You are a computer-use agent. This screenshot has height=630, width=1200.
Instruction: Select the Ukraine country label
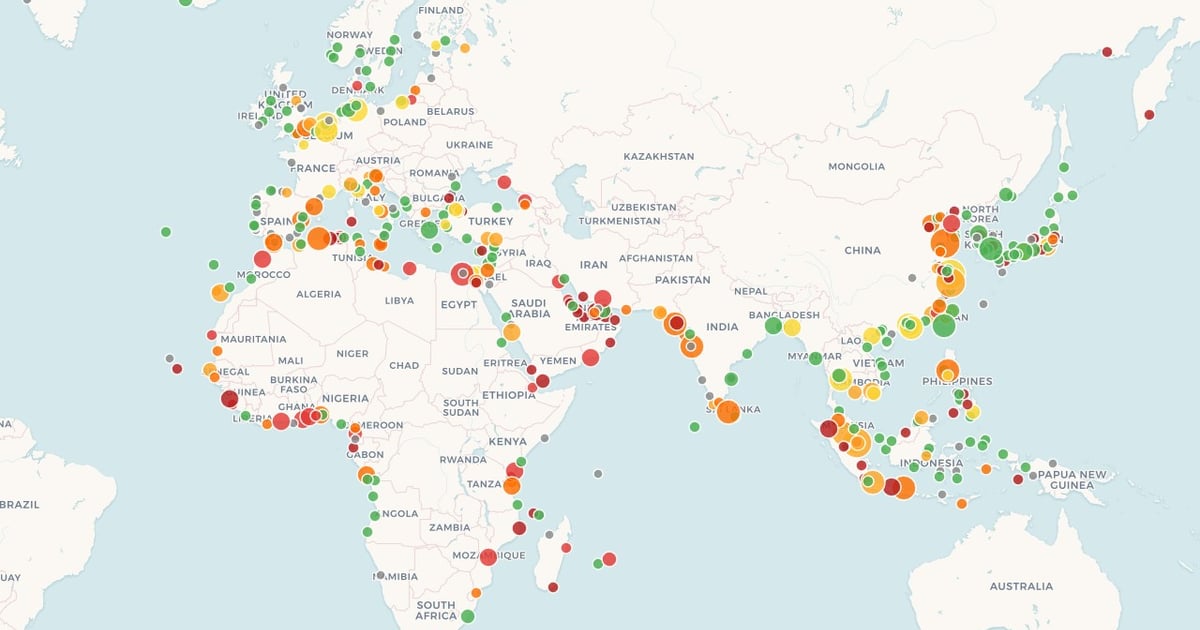coord(469,145)
